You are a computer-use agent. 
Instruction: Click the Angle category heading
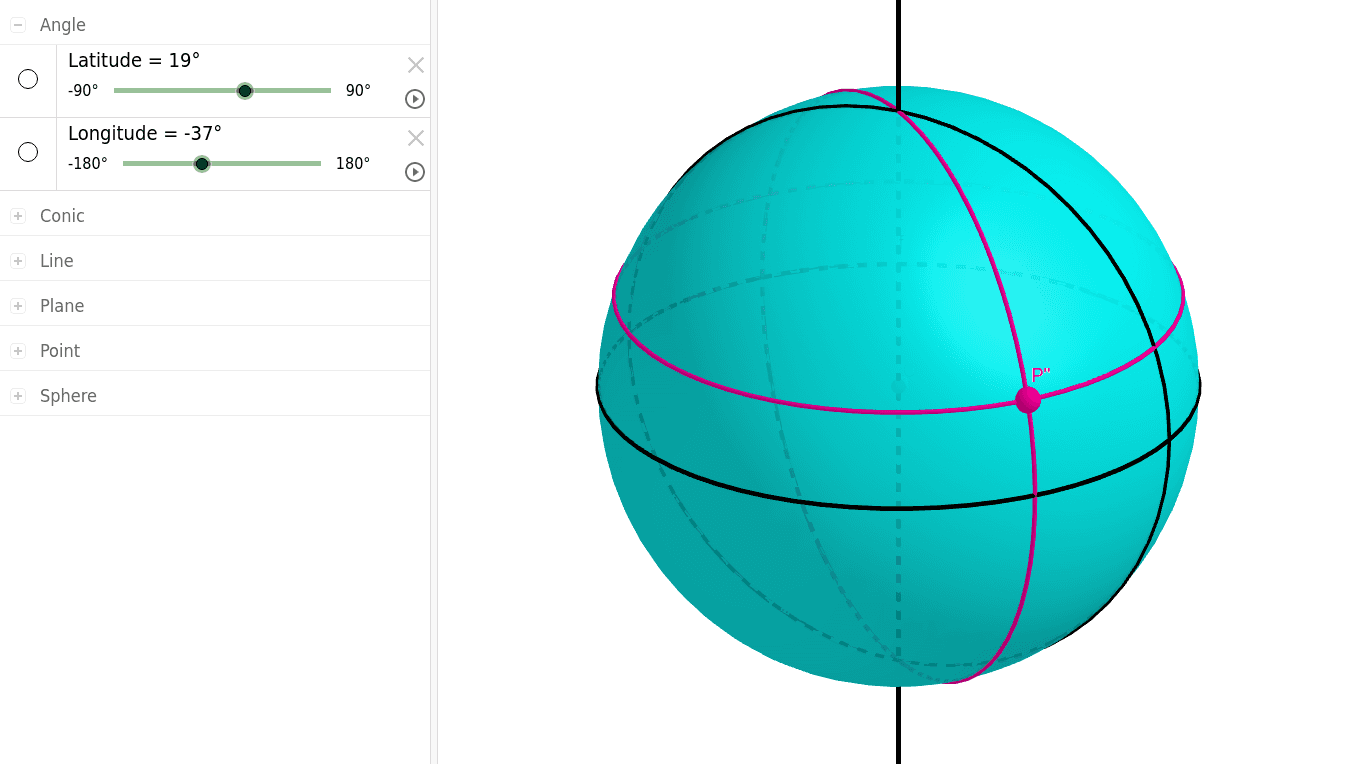(63, 25)
